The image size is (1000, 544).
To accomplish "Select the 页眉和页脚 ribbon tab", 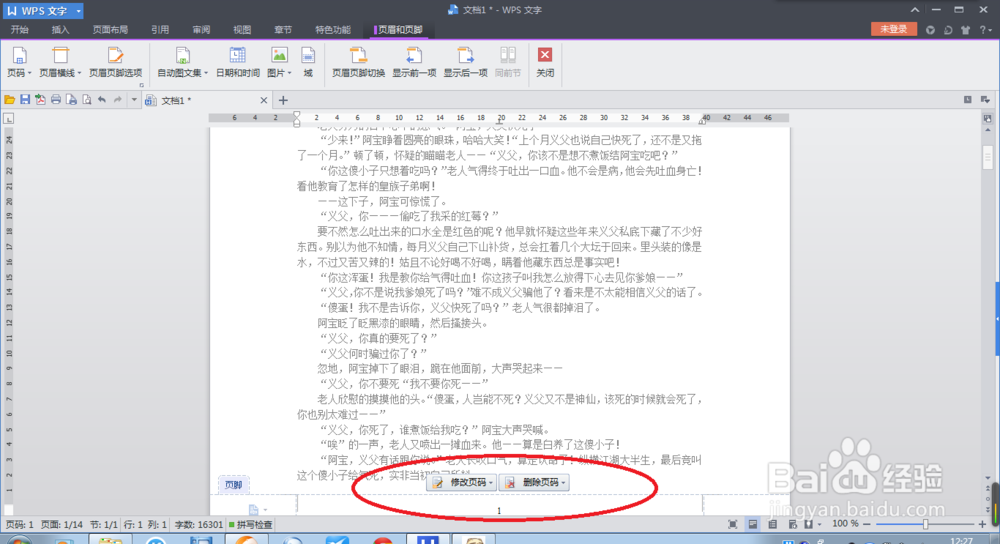I will (399, 30).
